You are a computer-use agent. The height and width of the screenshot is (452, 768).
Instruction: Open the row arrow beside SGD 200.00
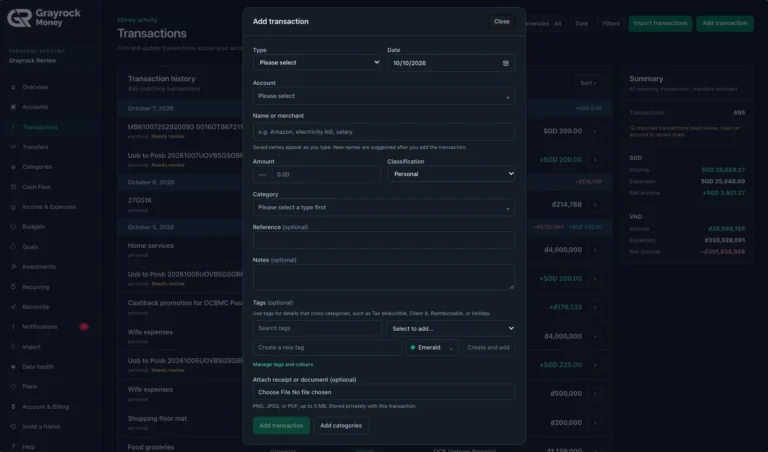[x=595, y=131]
